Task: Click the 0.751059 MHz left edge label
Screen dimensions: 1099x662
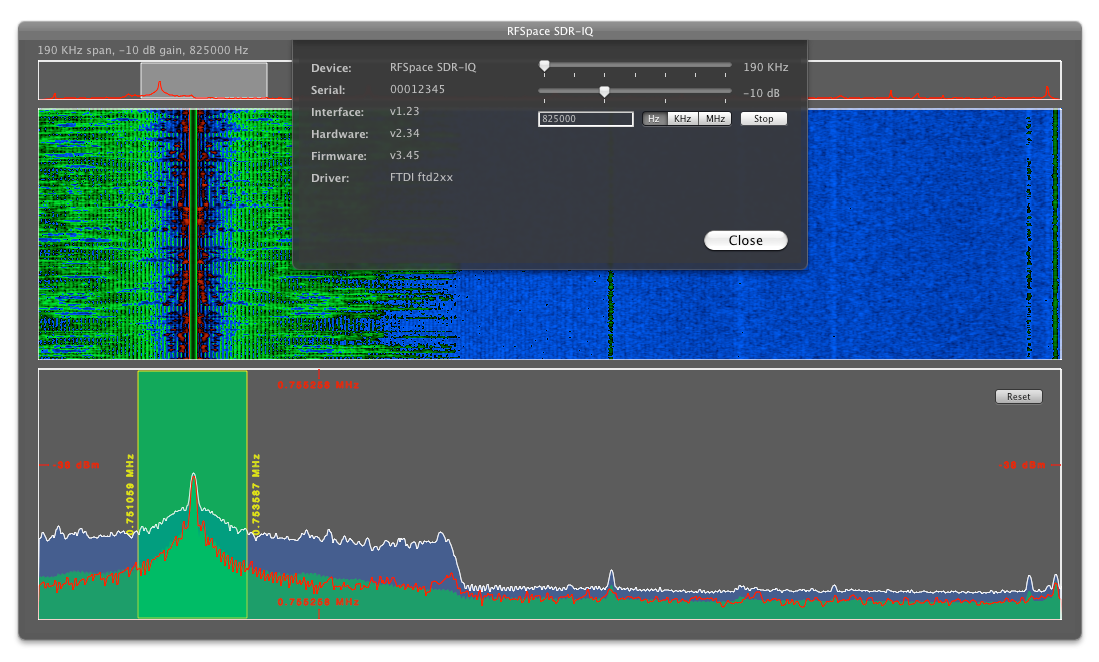Action: (x=130, y=495)
